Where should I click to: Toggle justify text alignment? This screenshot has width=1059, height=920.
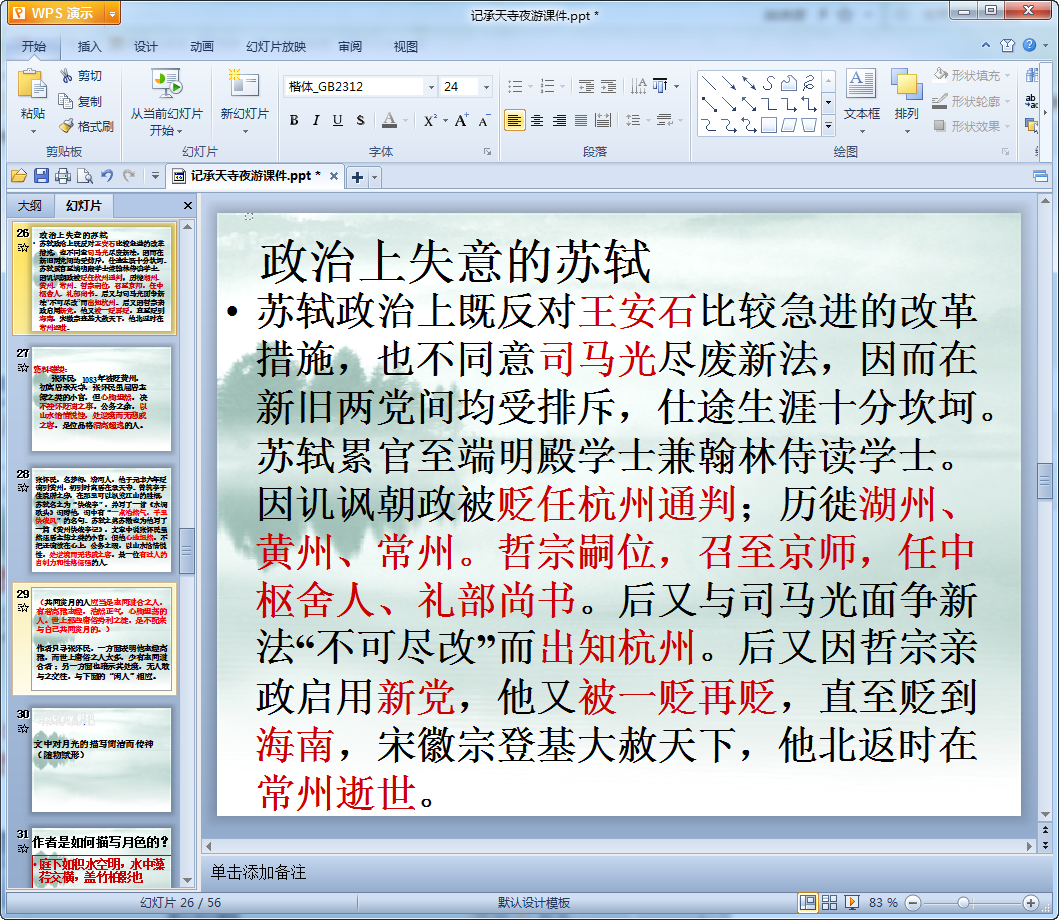coord(581,121)
